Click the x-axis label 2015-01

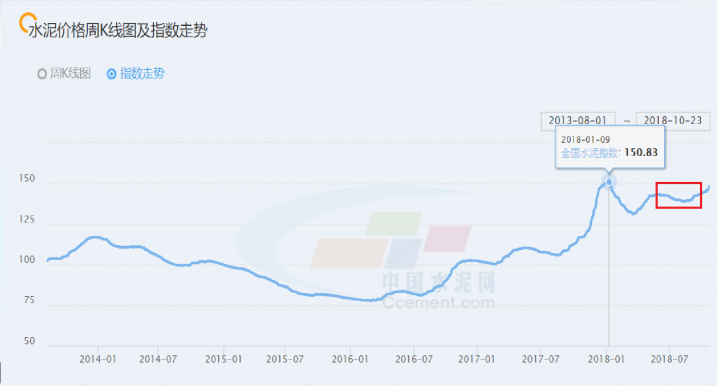click(x=224, y=359)
